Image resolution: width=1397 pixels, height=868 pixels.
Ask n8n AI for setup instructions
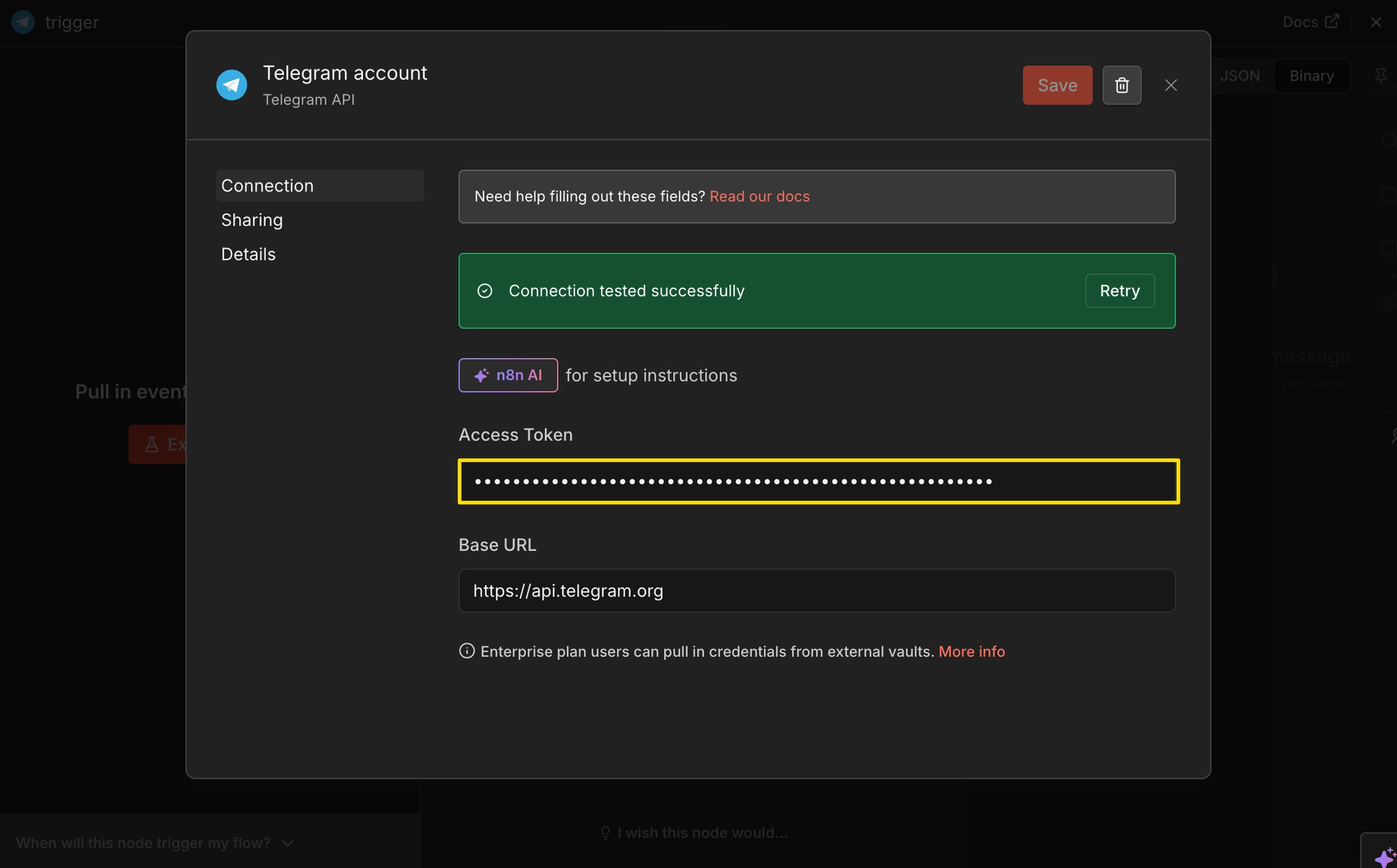[x=508, y=375]
